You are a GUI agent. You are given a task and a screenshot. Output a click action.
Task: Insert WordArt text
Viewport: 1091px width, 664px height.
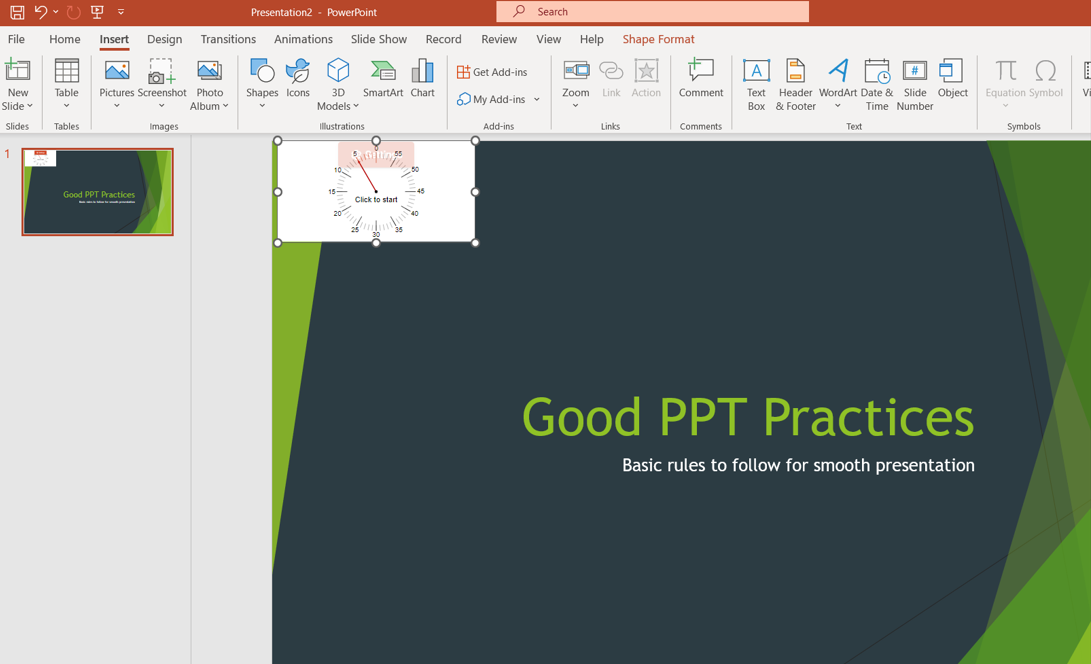click(x=838, y=84)
